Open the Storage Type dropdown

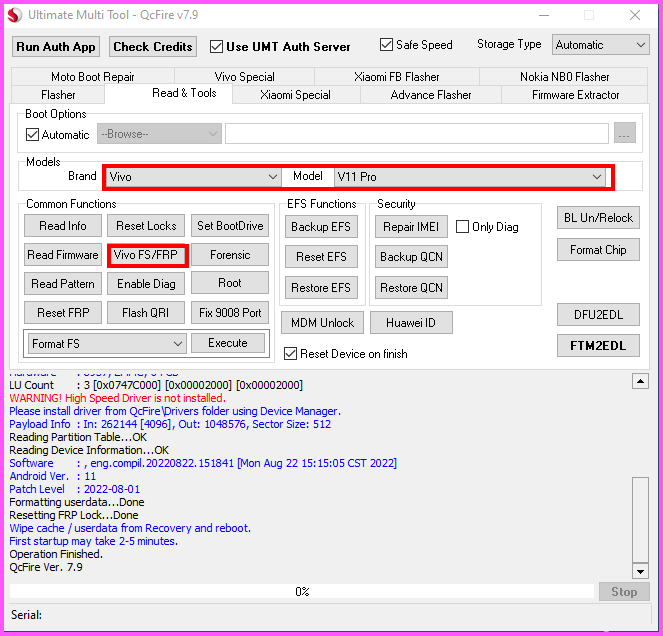pyautogui.click(x=600, y=45)
